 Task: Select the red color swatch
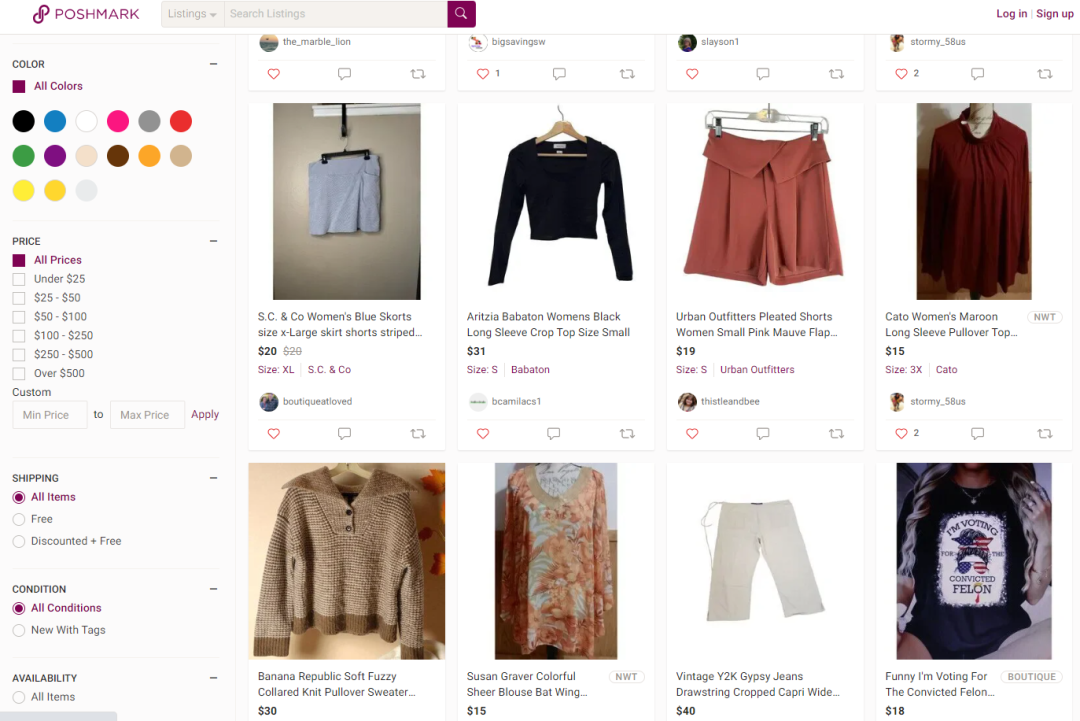pyautogui.click(x=181, y=120)
